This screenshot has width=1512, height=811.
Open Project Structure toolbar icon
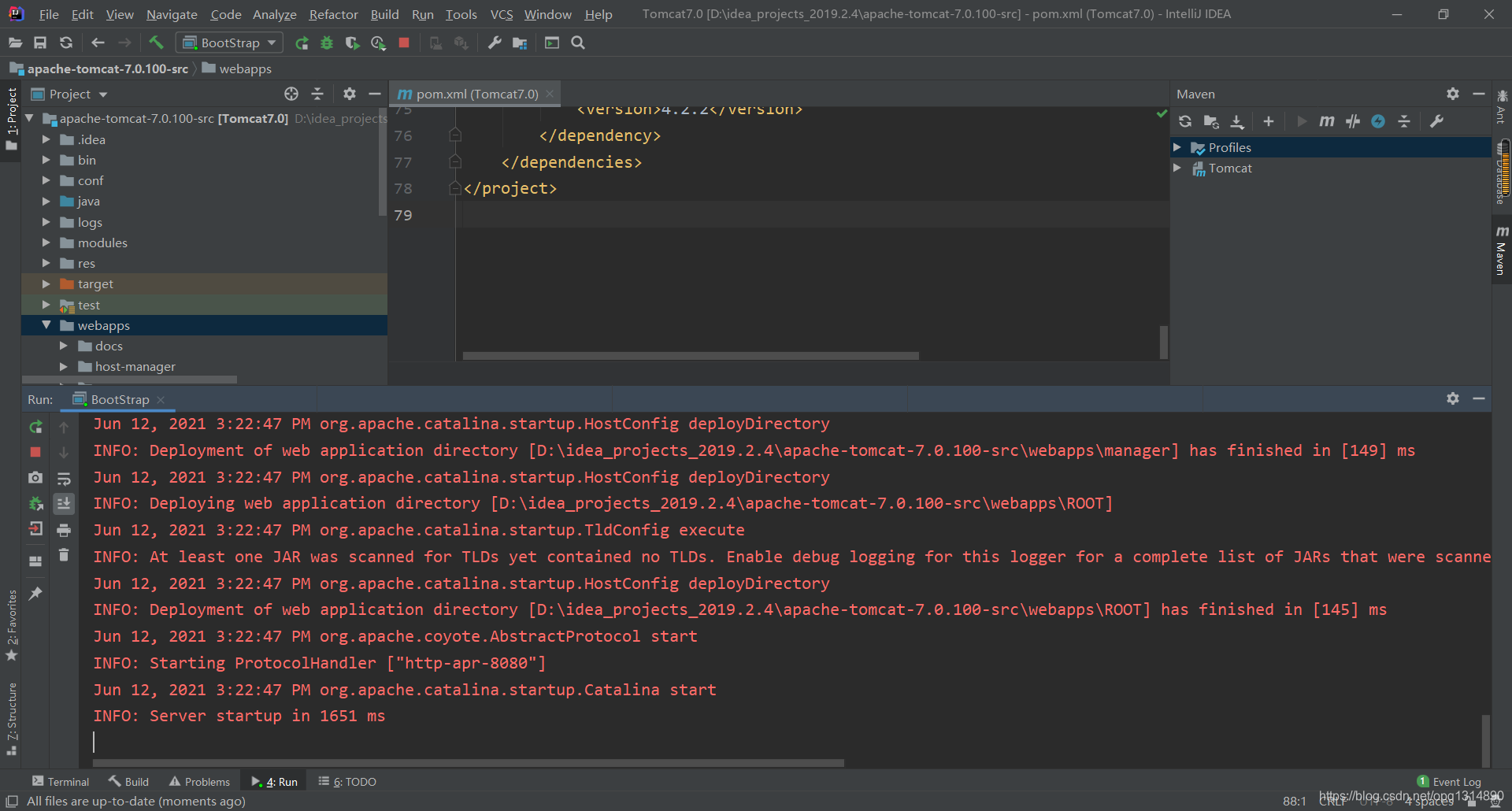click(520, 43)
